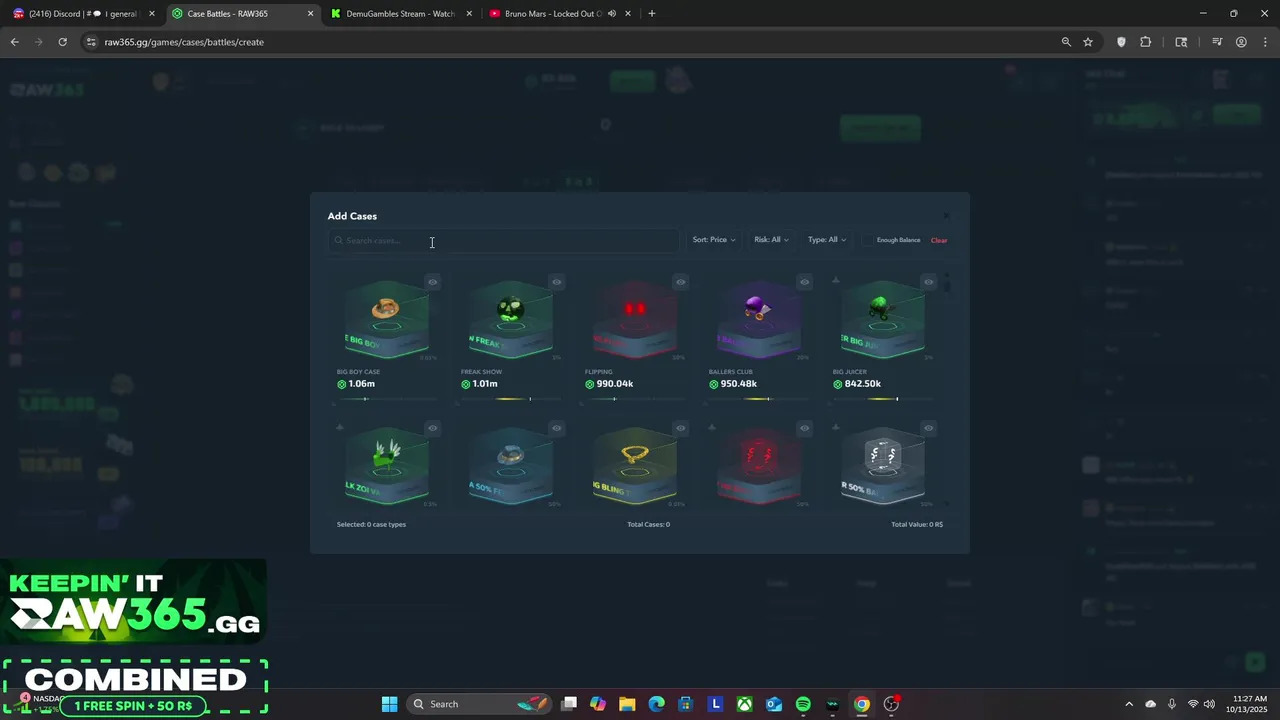The width and height of the screenshot is (1280, 720).
Task: Preview Big Boy Case contents via eye icon
Action: [x=433, y=282]
